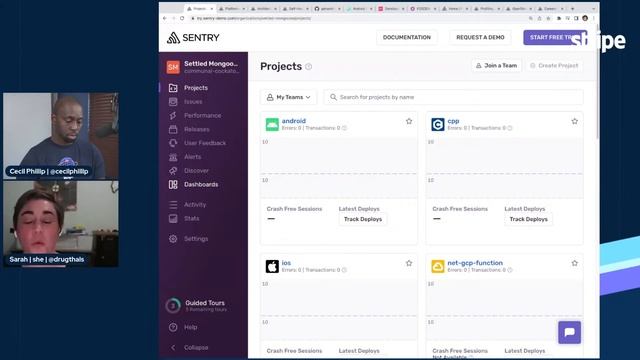
Task: Click the ios Apple project icon
Action: pyautogui.click(x=272, y=266)
